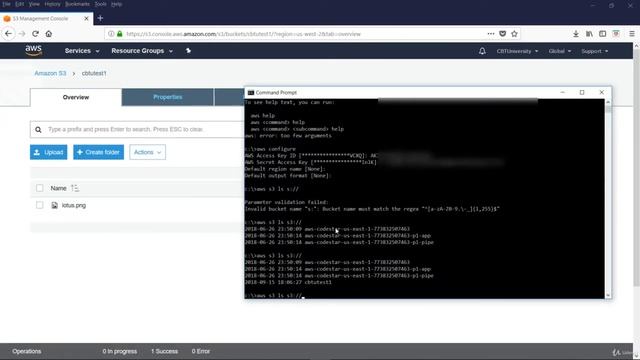Screen dimensions: 640x360
Task: Switch to the Overview tab
Action: tap(76, 97)
